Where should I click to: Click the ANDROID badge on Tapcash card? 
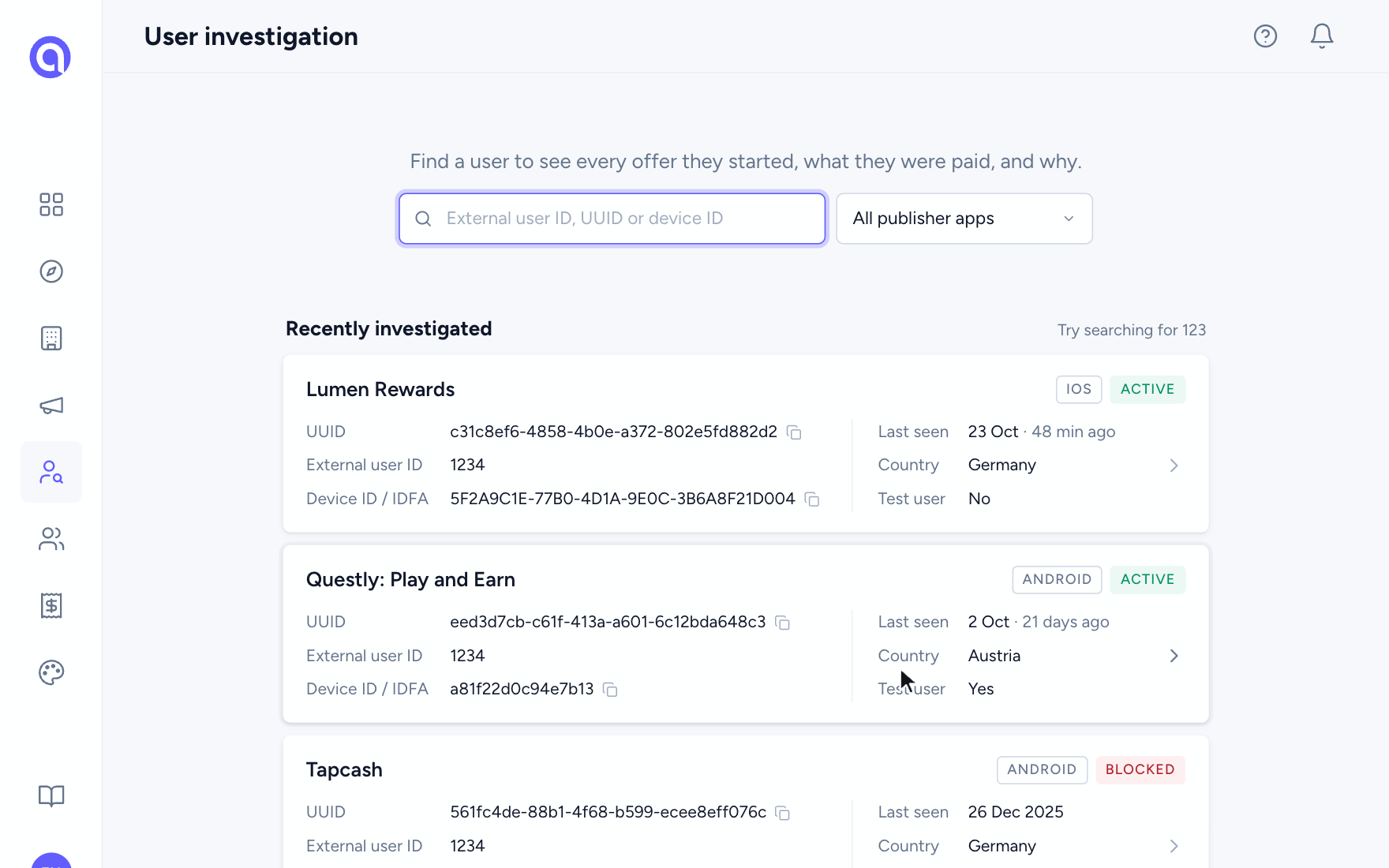(x=1042, y=769)
